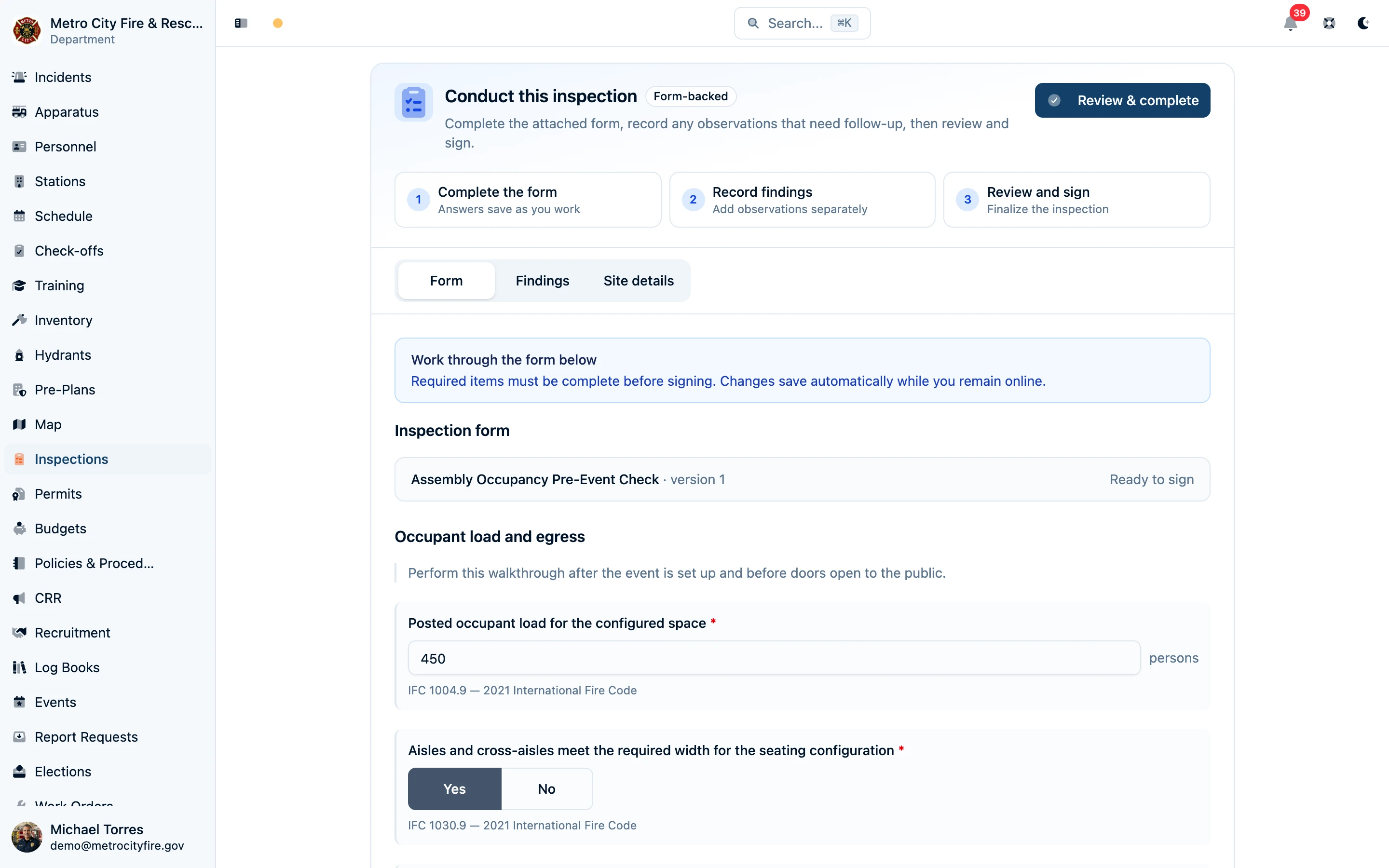The width and height of the screenshot is (1389, 868).
Task: Open the Review and sign step card
Action: coord(1076,200)
